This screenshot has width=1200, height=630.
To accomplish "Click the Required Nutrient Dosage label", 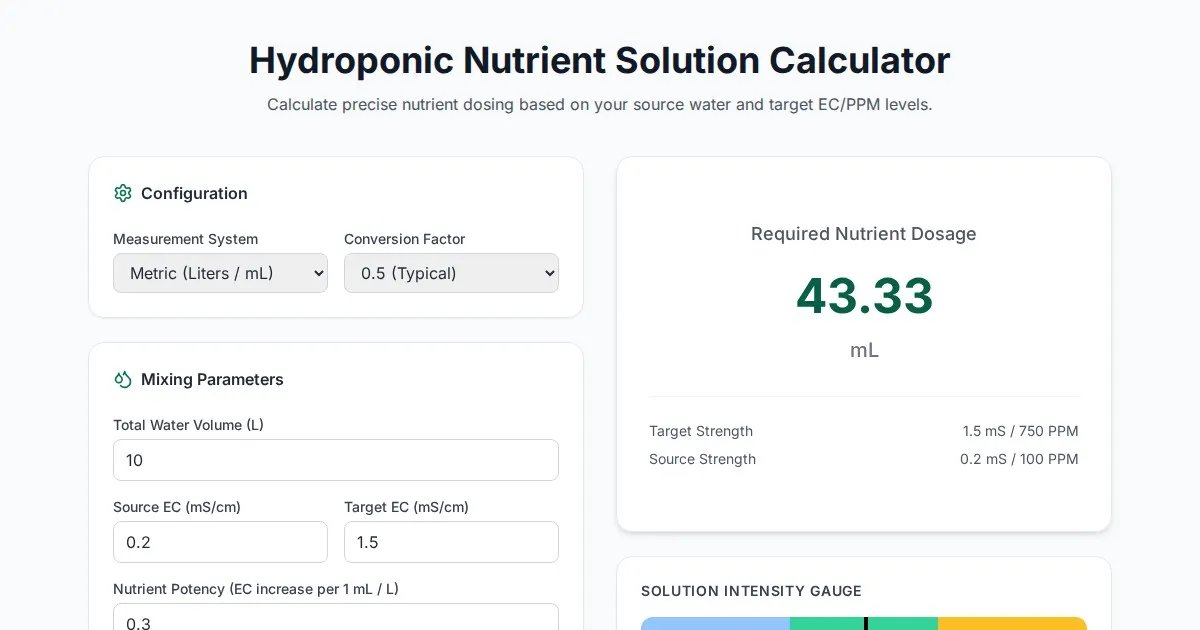I will pyautogui.click(x=864, y=234).
